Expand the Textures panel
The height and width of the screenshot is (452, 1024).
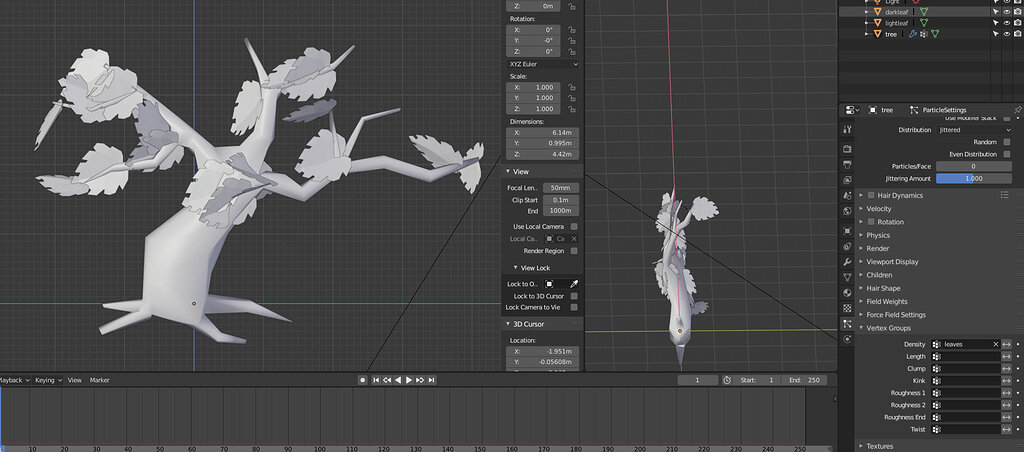click(880, 446)
